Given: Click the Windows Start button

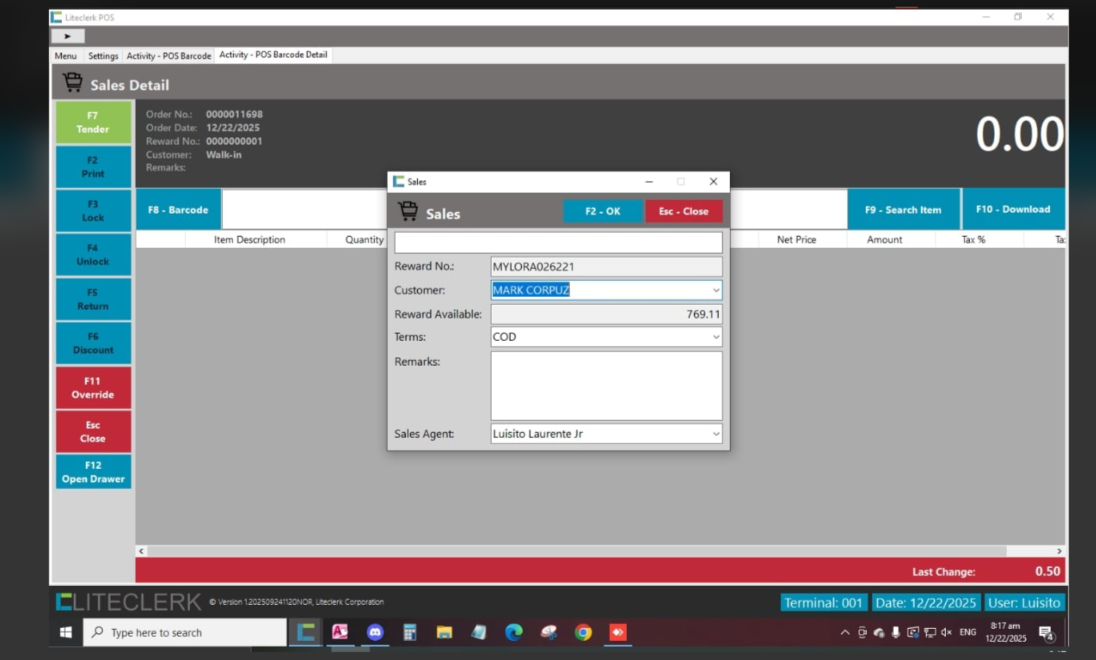Looking at the screenshot, I should pos(66,632).
